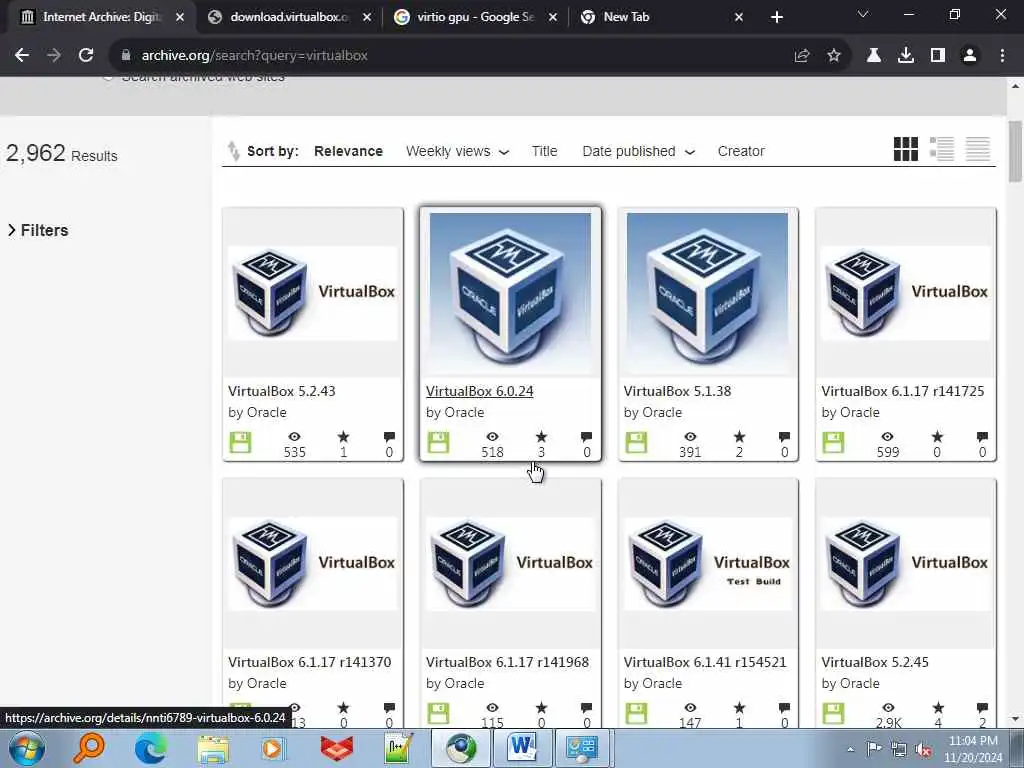The height and width of the screenshot is (768, 1024).
Task: Click the favorites star on VirtualBox 6.1.17 r141725
Action: click(937, 436)
